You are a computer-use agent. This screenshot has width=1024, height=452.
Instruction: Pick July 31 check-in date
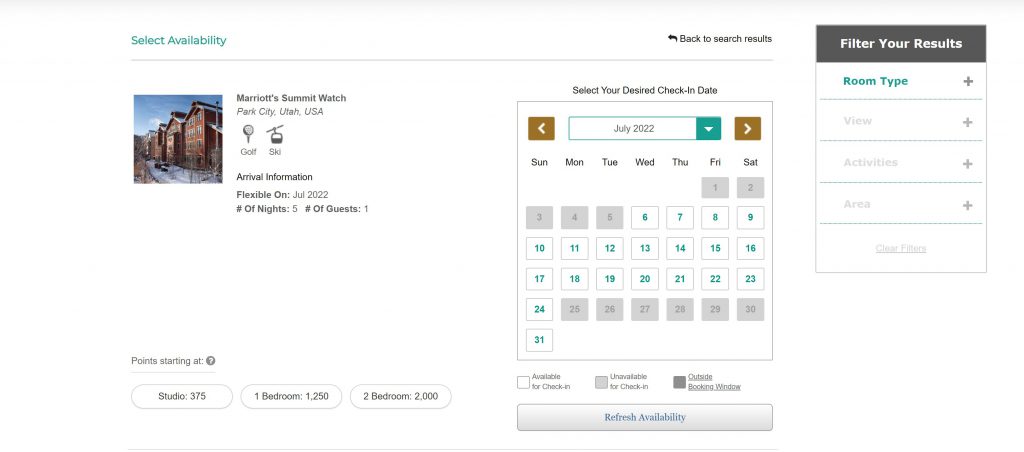(x=540, y=340)
